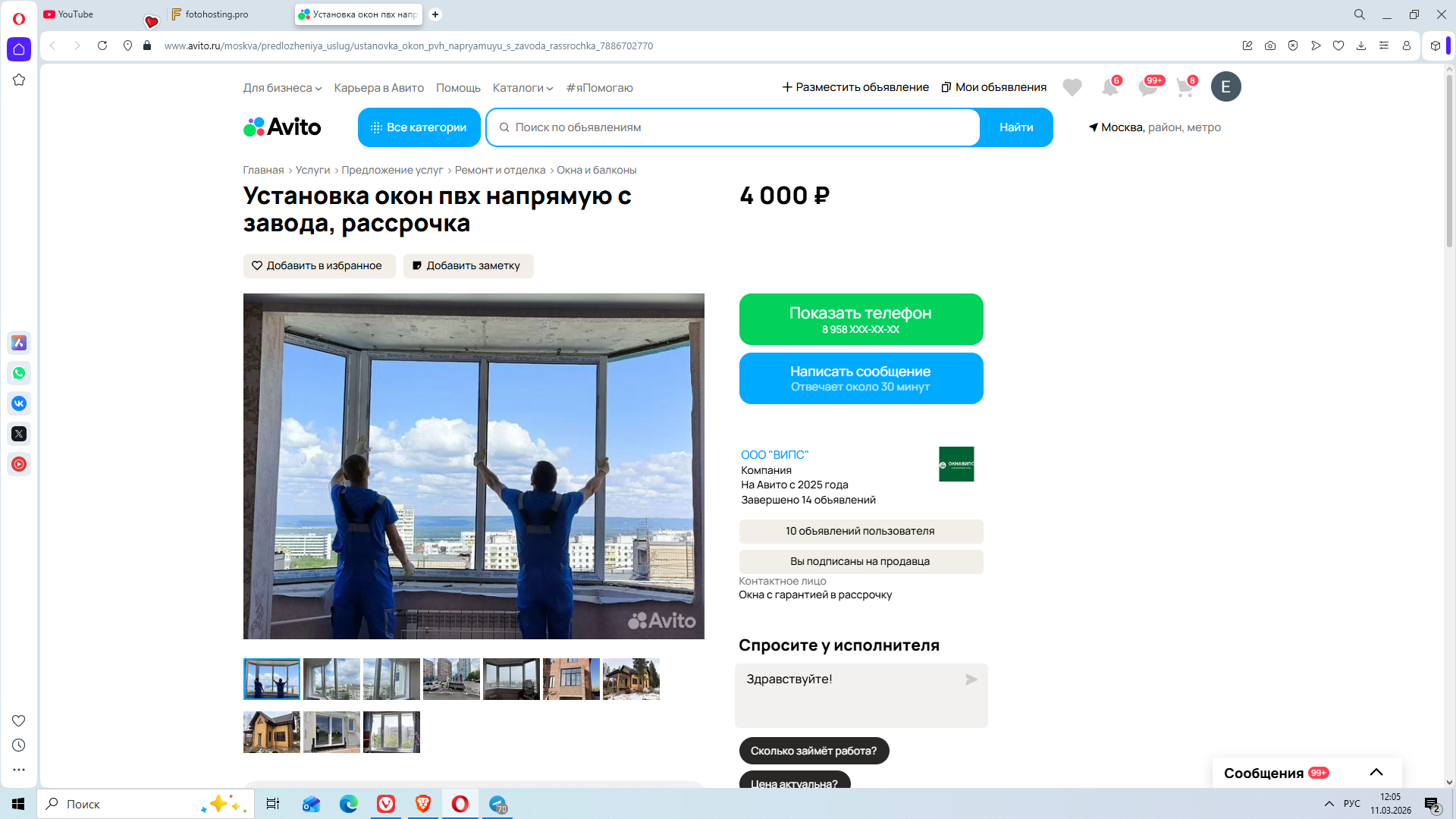Toggle Вы подписаны на продавца subscription

point(861,562)
